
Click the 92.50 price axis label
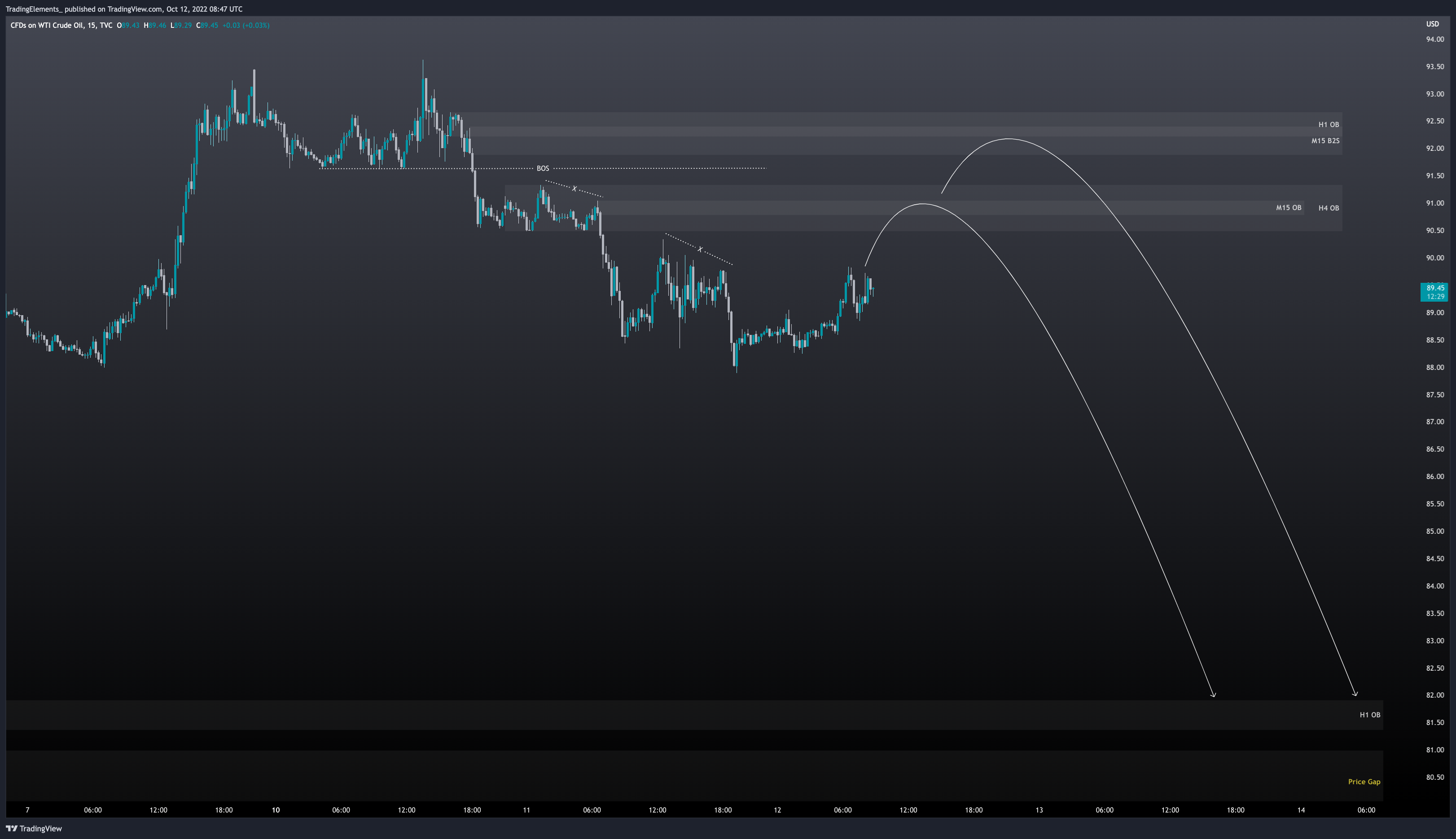click(1435, 122)
